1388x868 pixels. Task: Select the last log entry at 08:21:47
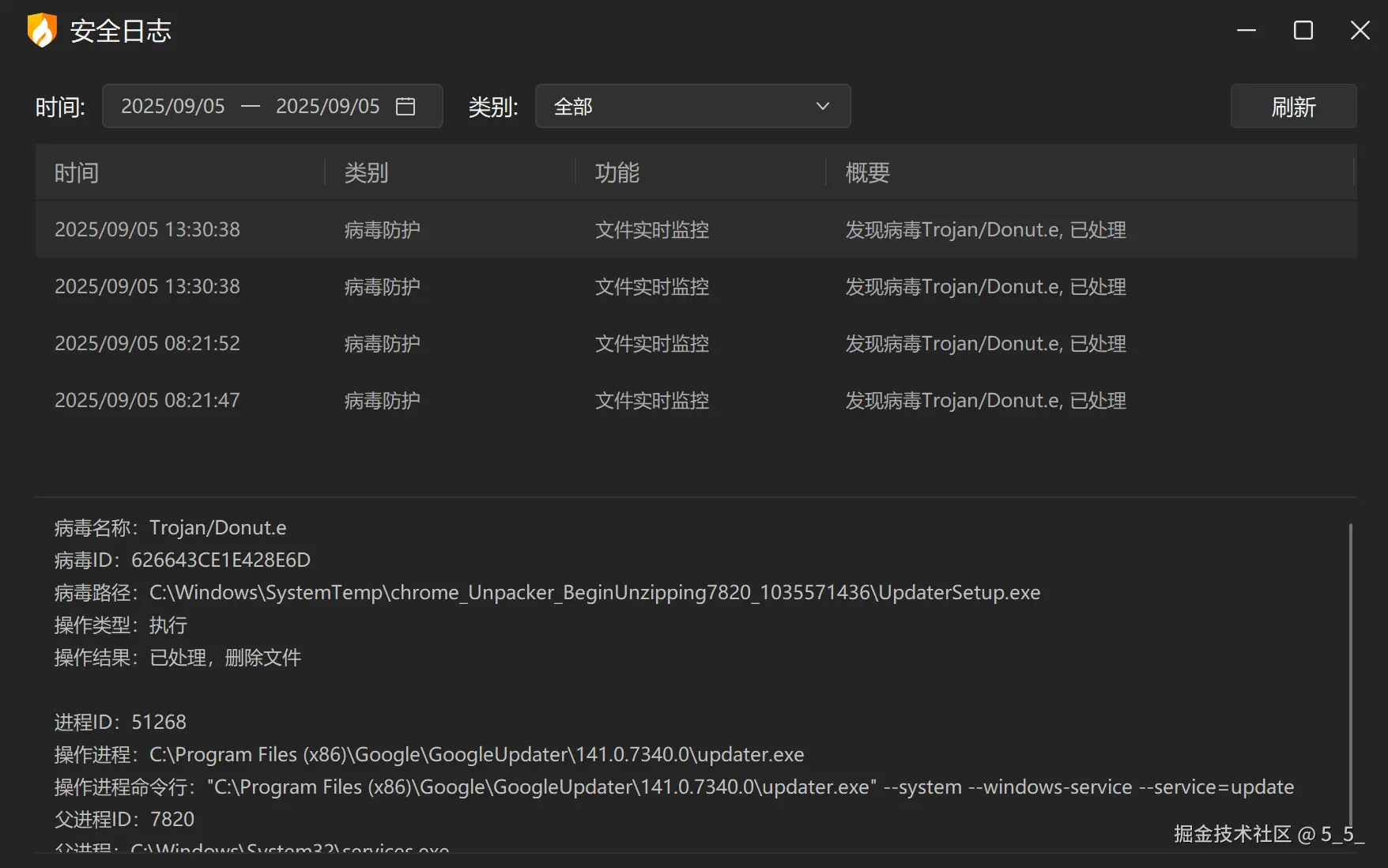[474, 400]
